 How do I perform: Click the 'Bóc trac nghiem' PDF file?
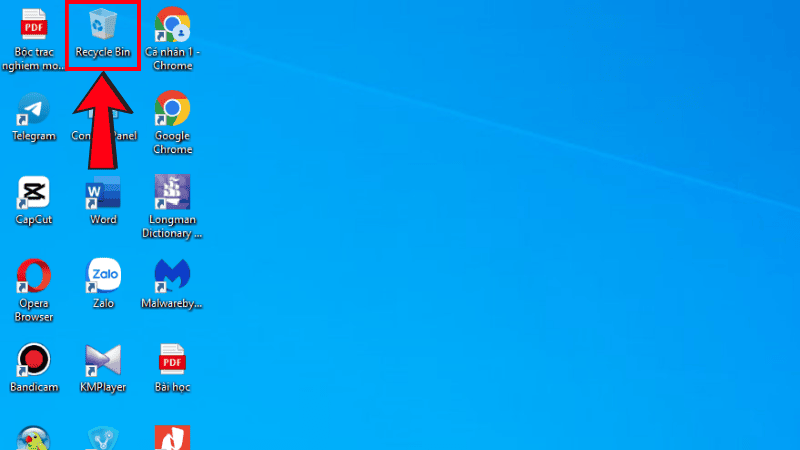(33, 24)
